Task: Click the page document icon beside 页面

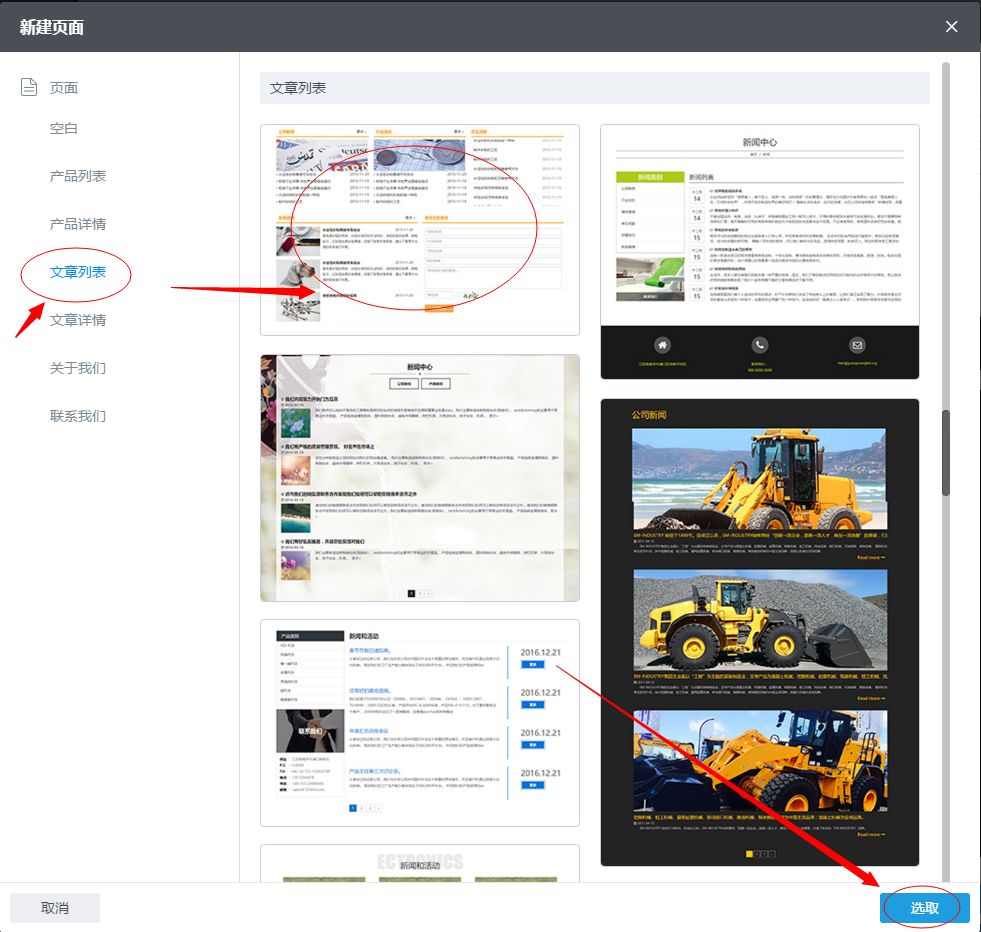Action: 30,88
